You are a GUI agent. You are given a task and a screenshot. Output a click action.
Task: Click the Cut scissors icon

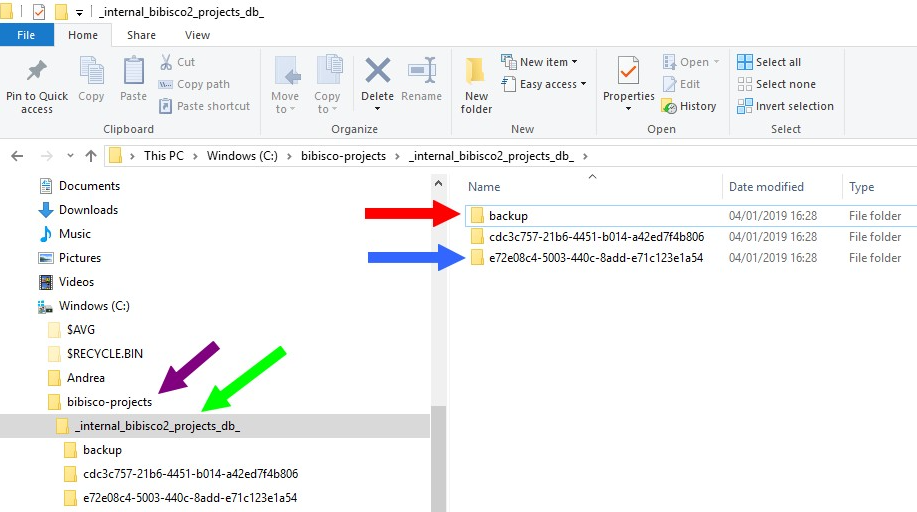166,62
